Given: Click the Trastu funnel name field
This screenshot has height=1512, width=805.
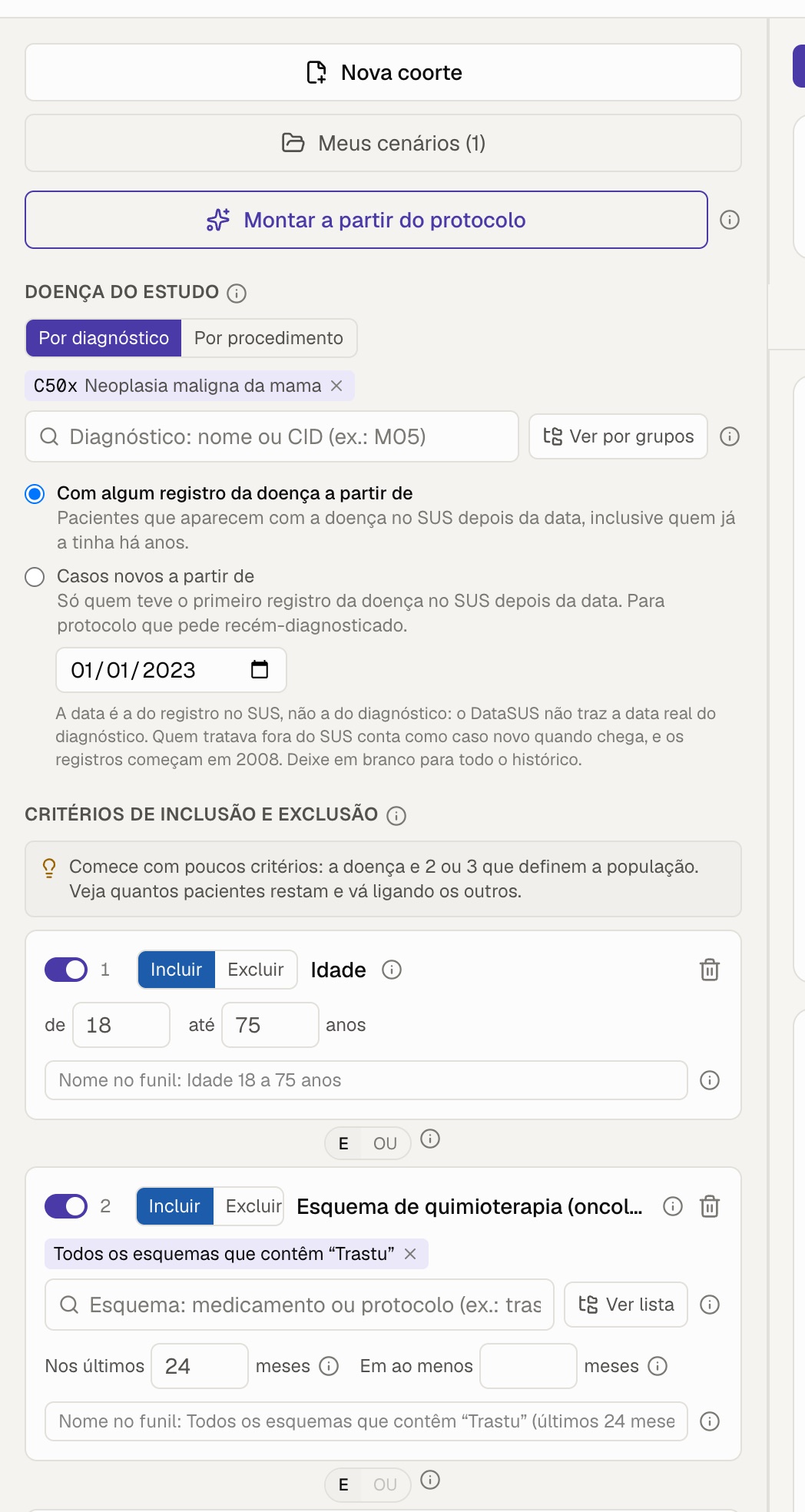Looking at the screenshot, I should [x=366, y=1421].
